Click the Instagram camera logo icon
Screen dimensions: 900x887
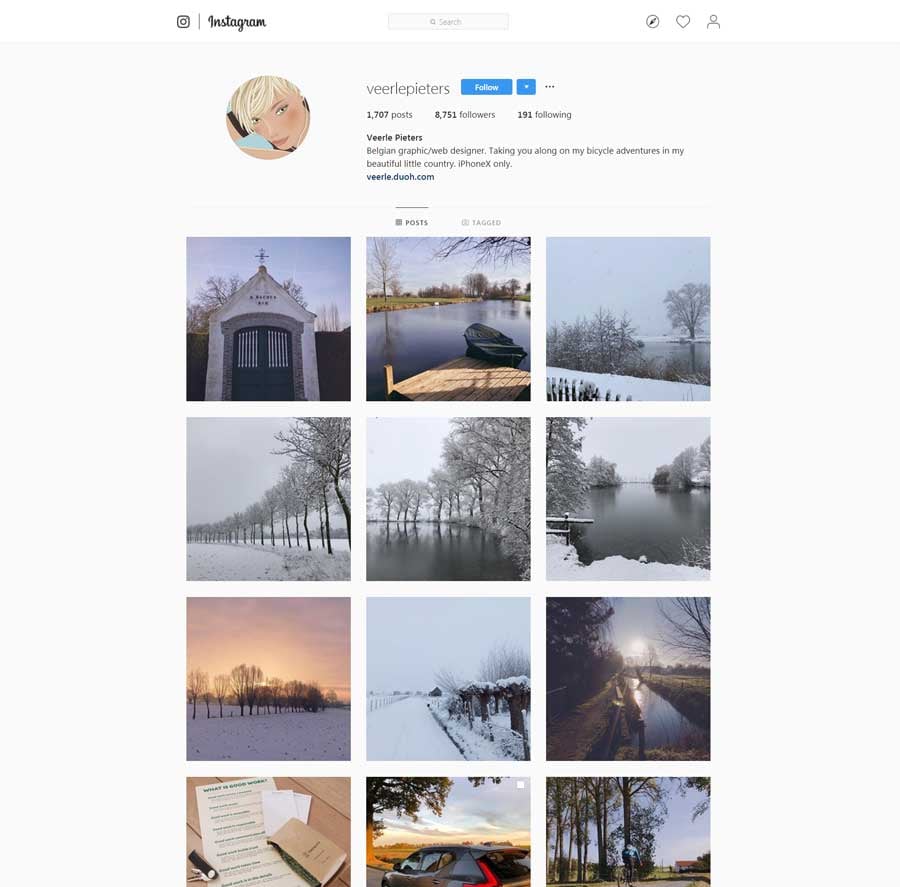[183, 22]
